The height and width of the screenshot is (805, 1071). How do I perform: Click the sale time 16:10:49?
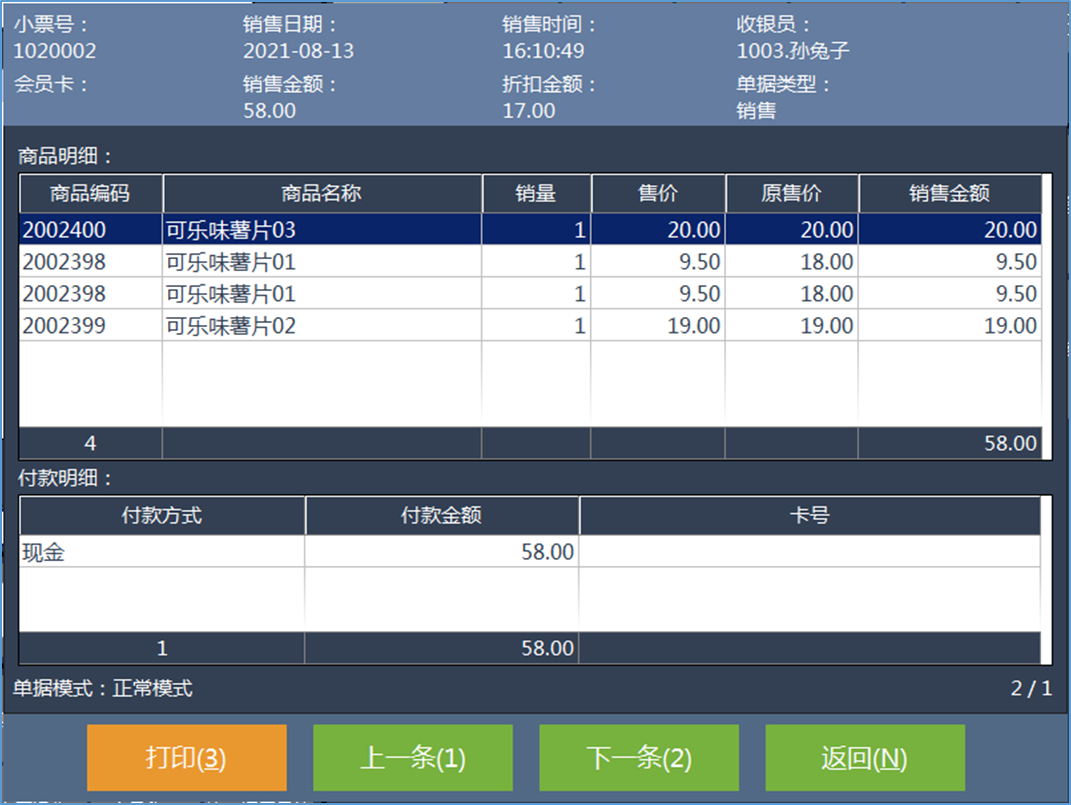pos(544,51)
